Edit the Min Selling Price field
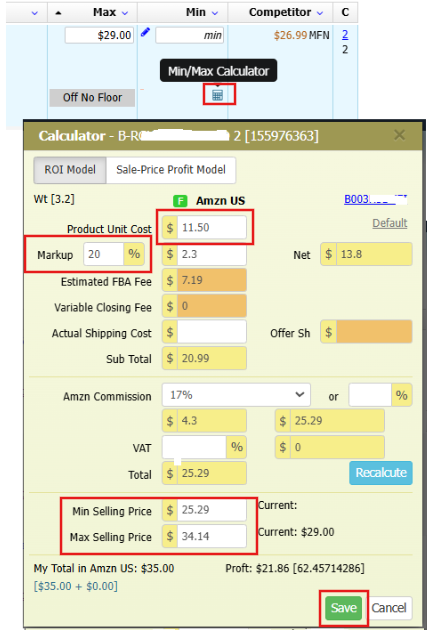Viewport: 427px width, 630px height. pyautogui.click(x=212, y=510)
